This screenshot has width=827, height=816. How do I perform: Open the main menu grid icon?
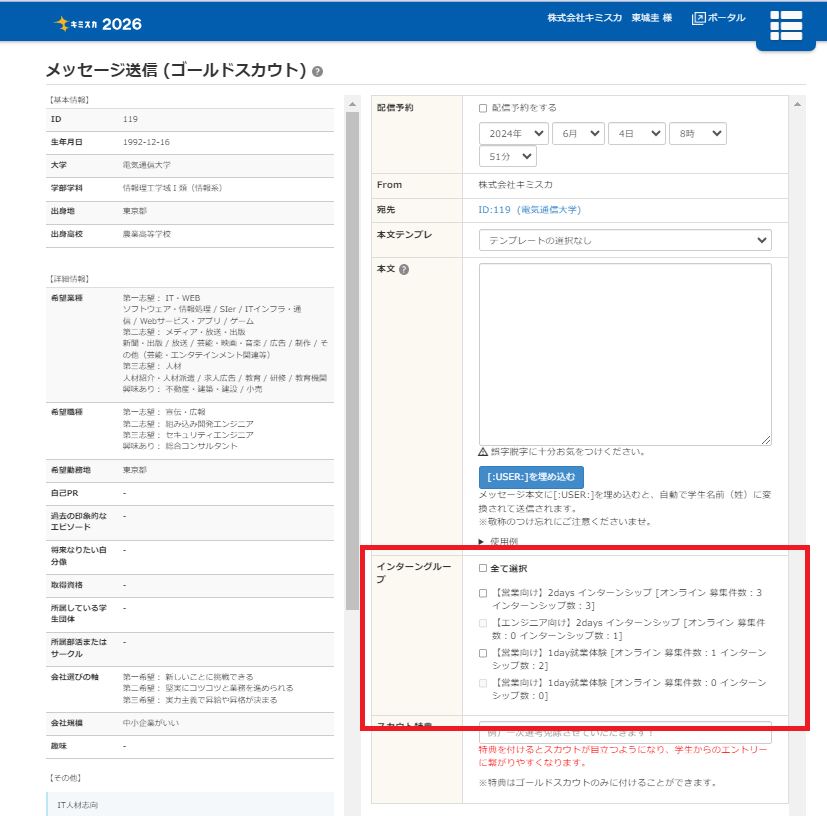tap(786, 25)
